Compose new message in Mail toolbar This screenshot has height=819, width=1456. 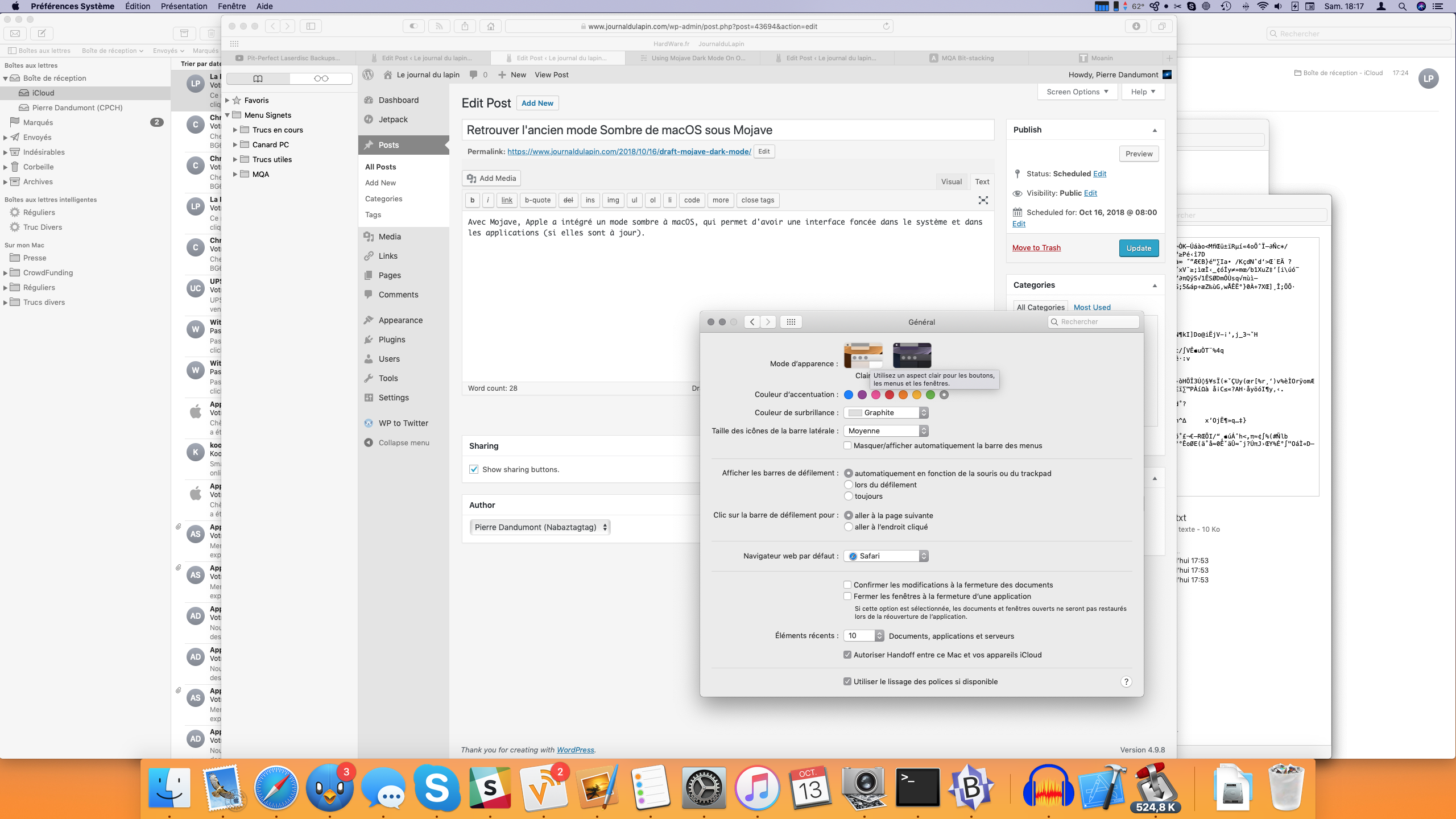coord(42,34)
